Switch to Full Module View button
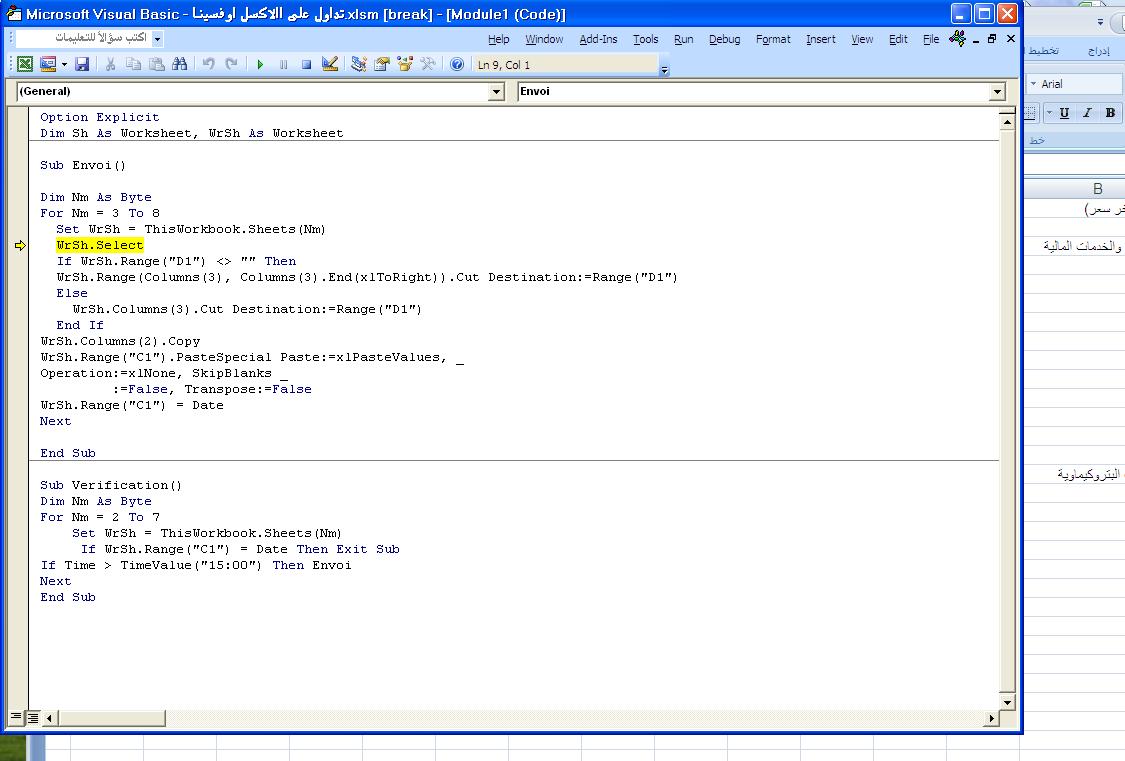Image resolution: width=1125 pixels, height=761 pixels. (33, 717)
